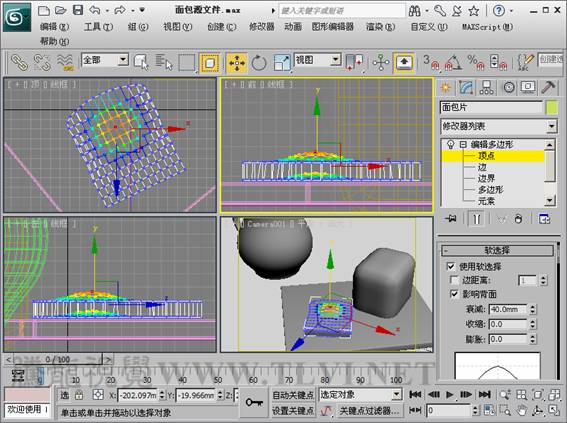Open the MAXScript menu
Screen dimensions: 567x423
tap(487, 26)
